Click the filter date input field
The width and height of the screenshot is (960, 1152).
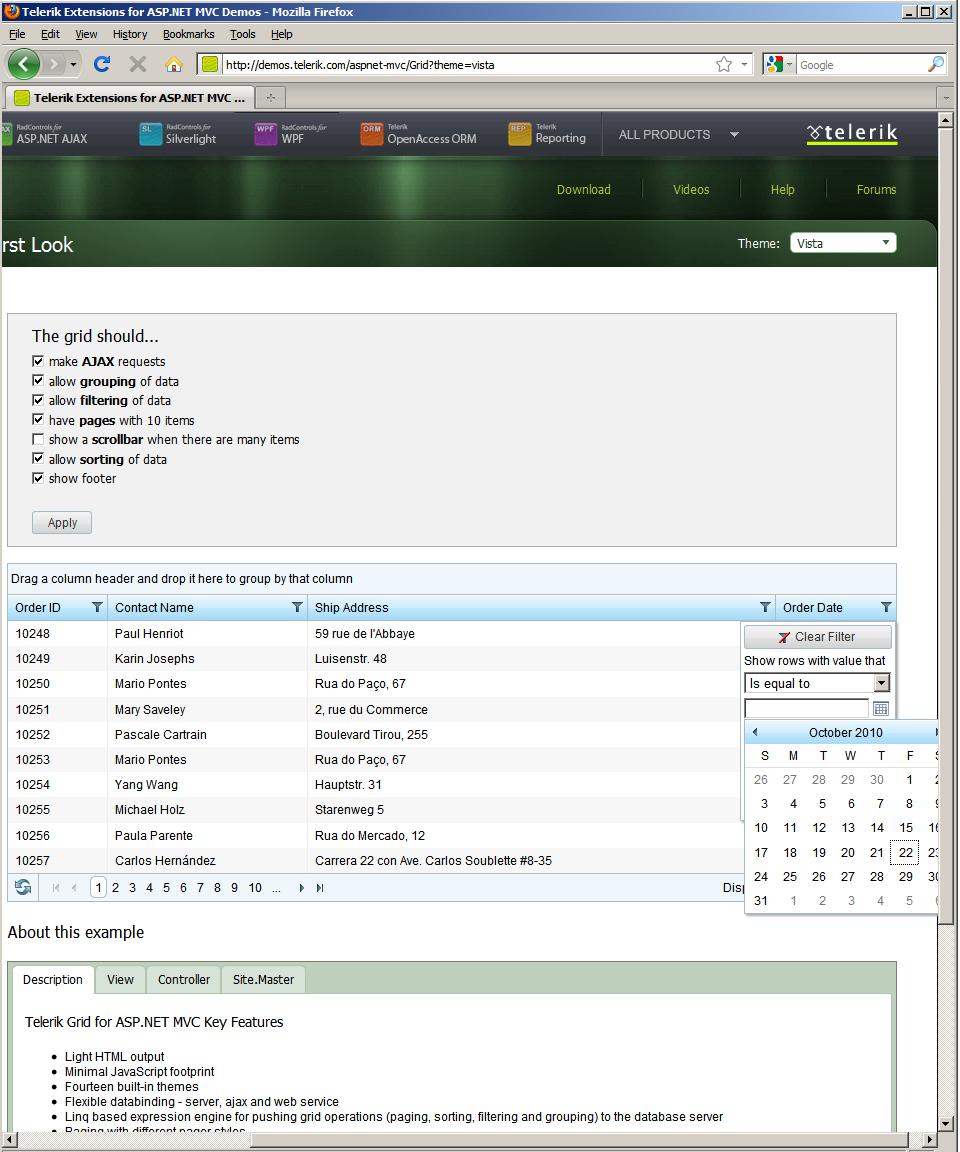coord(806,708)
